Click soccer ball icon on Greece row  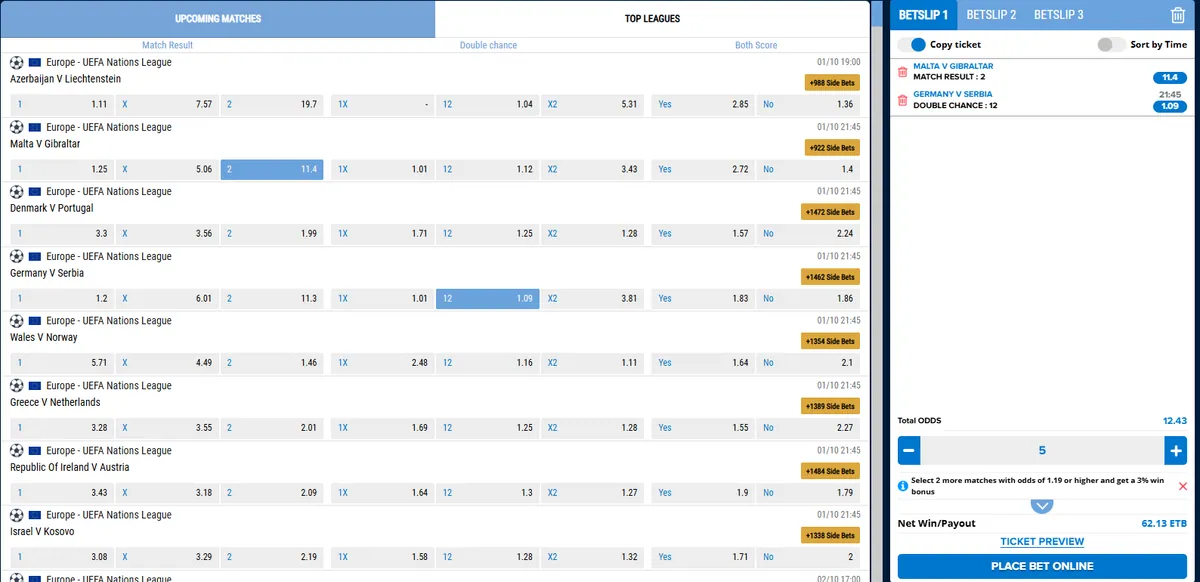click(16, 385)
